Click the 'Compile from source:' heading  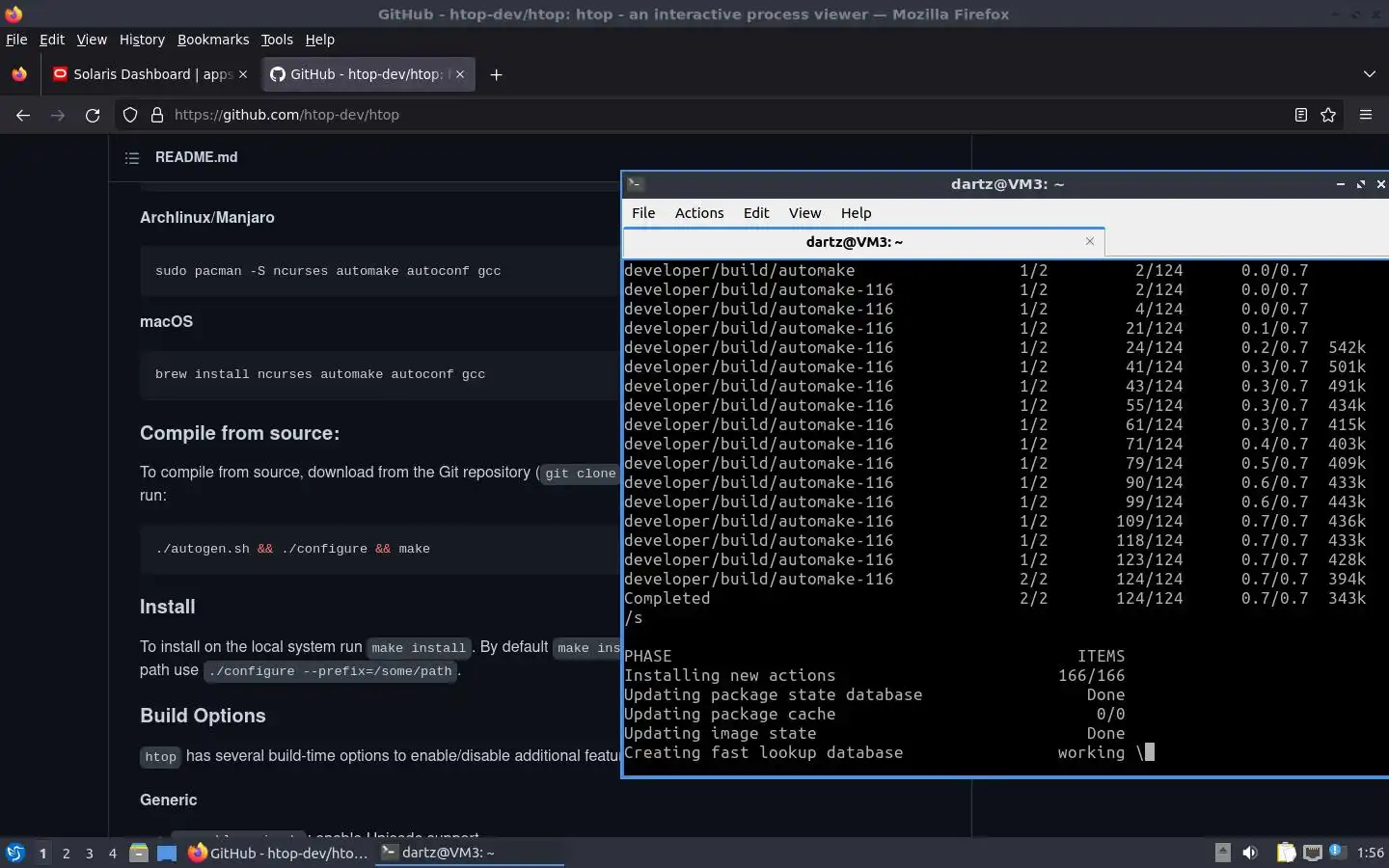pos(239,433)
